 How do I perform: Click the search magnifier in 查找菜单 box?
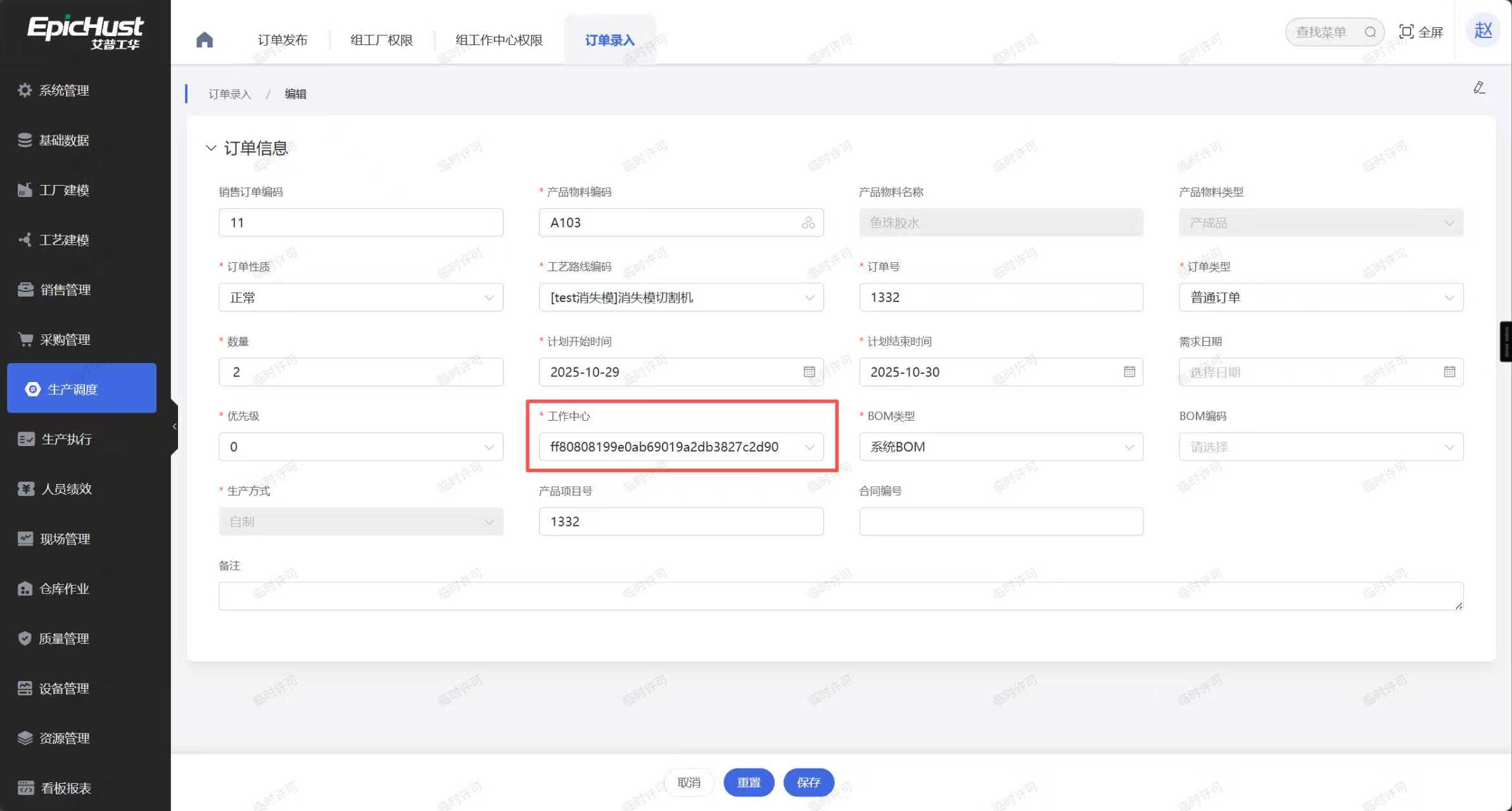pyautogui.click(x=1370, y=32)
